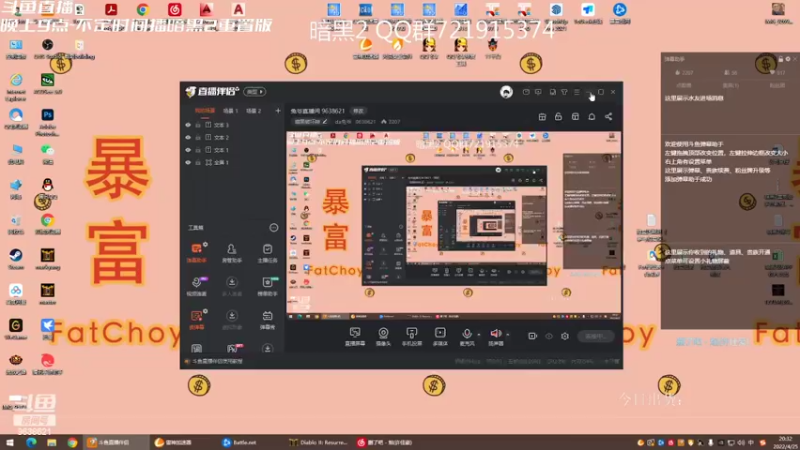
Task: Switch to the 场景 2 tab
Action: pos(253,111)
